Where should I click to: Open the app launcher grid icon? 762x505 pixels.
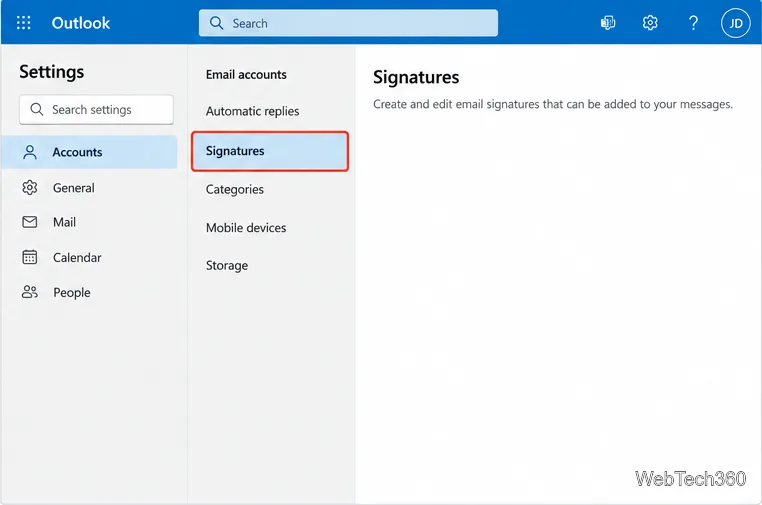23,23
